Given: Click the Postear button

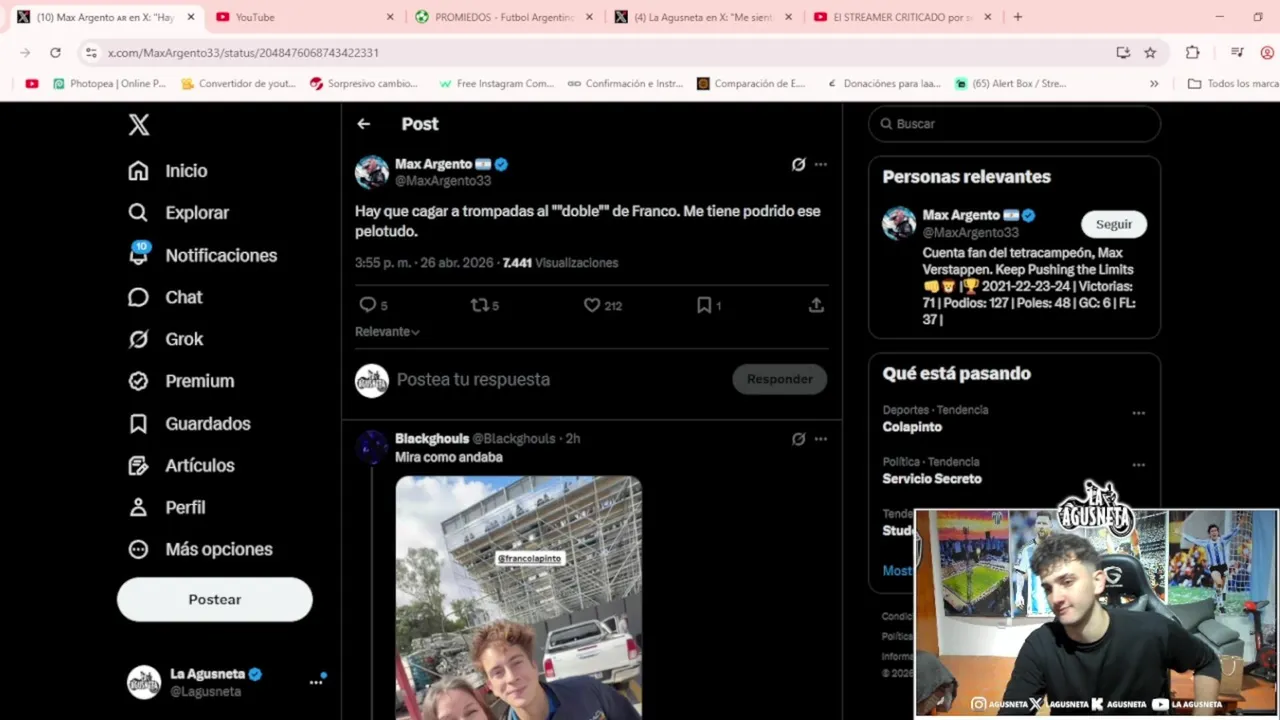Looking at the screenshot, I should 215,599.
